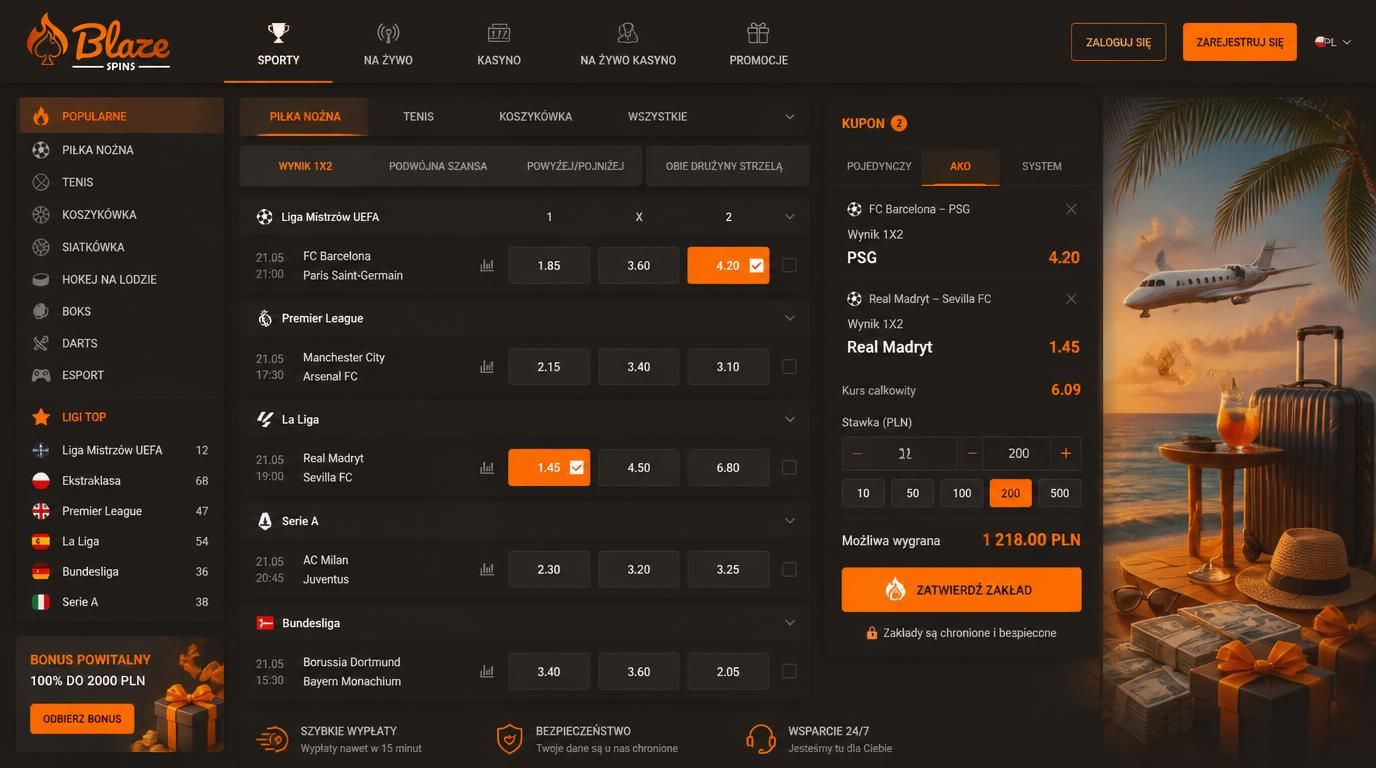Expand the sports tabs dropdown chevron

click(789, 117)
